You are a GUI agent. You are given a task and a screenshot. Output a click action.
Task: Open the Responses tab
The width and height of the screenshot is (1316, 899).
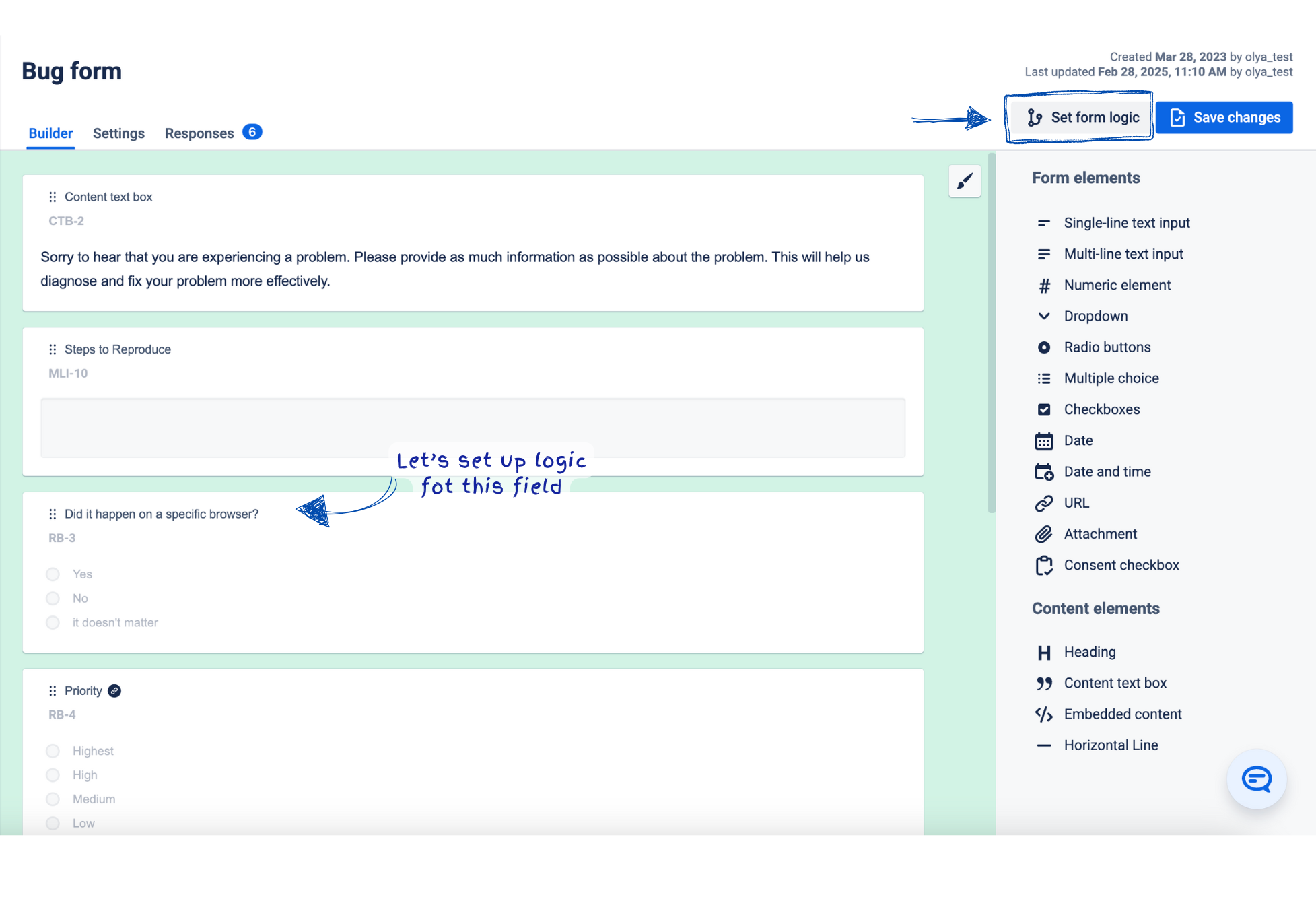(199, 133)
